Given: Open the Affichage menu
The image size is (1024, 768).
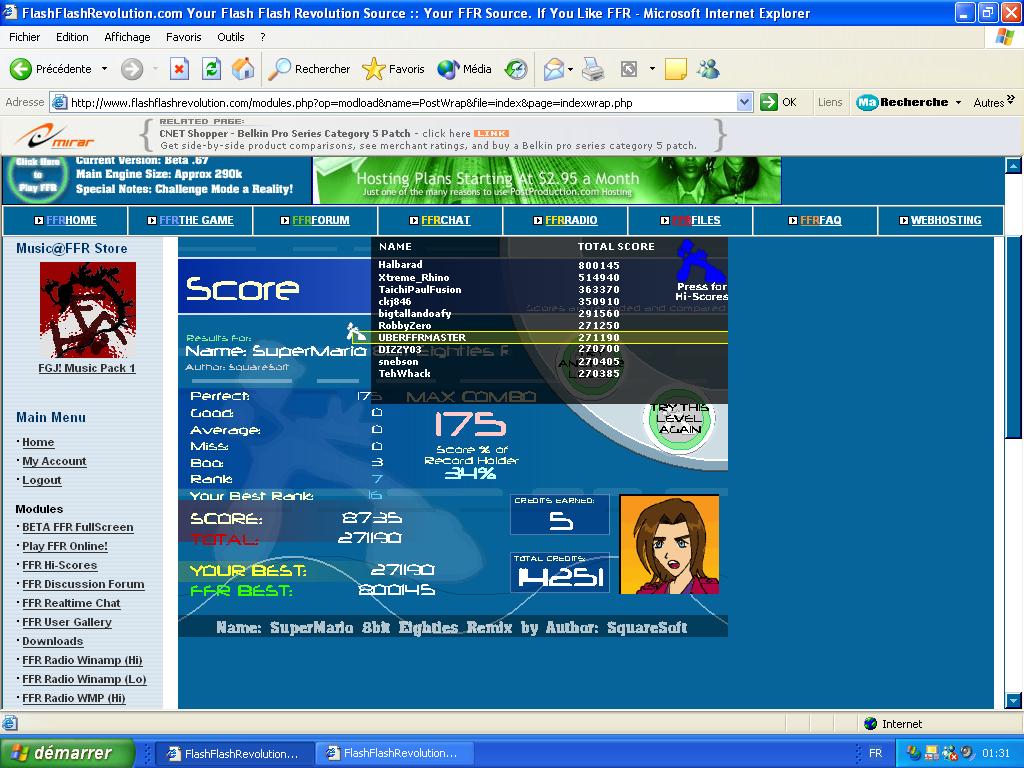Looking at the screenshot, I should tap(127, 37).
